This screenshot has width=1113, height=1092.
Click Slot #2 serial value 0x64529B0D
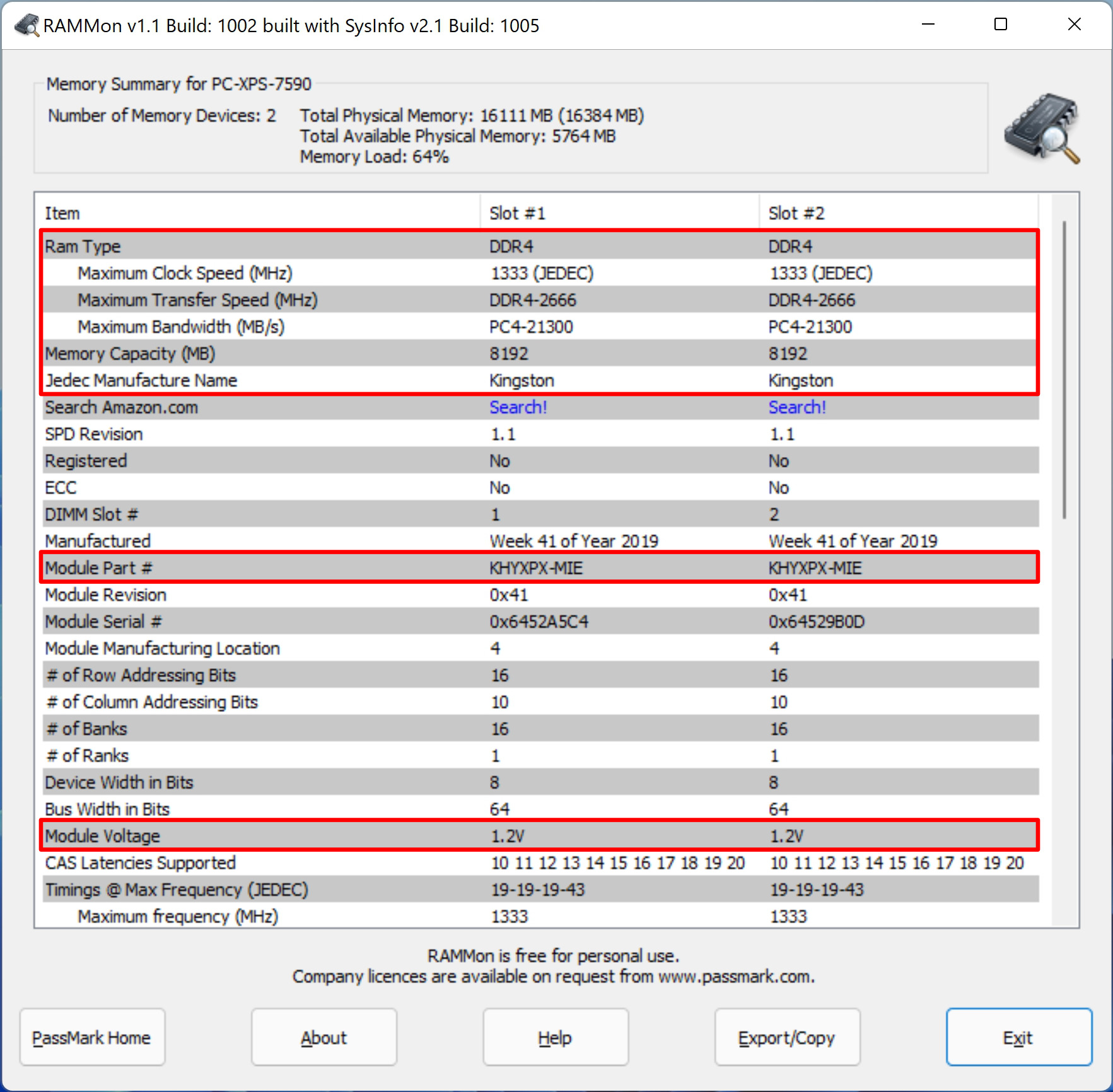817,622
